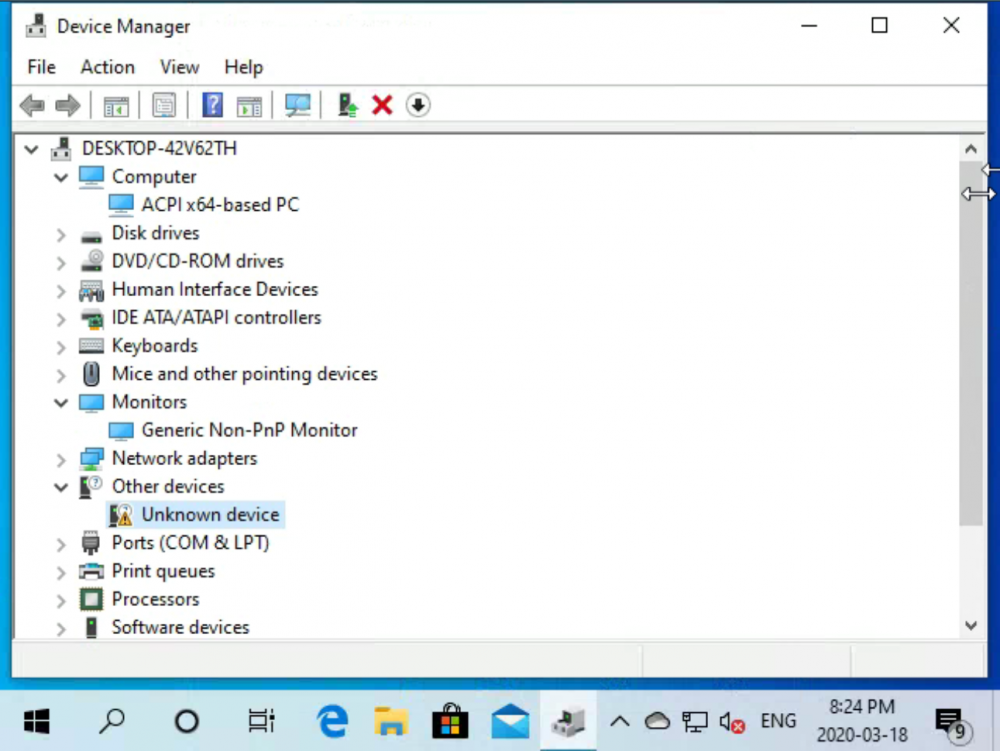Click the Disk drives category icon
This screenshot has height=751, width=1000.
tap(91, 237)
